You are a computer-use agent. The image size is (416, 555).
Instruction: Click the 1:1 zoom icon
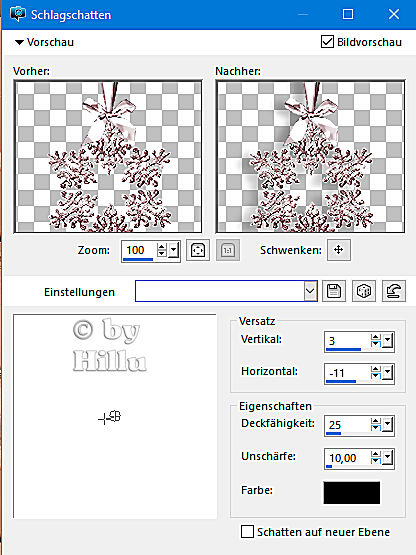228,250
